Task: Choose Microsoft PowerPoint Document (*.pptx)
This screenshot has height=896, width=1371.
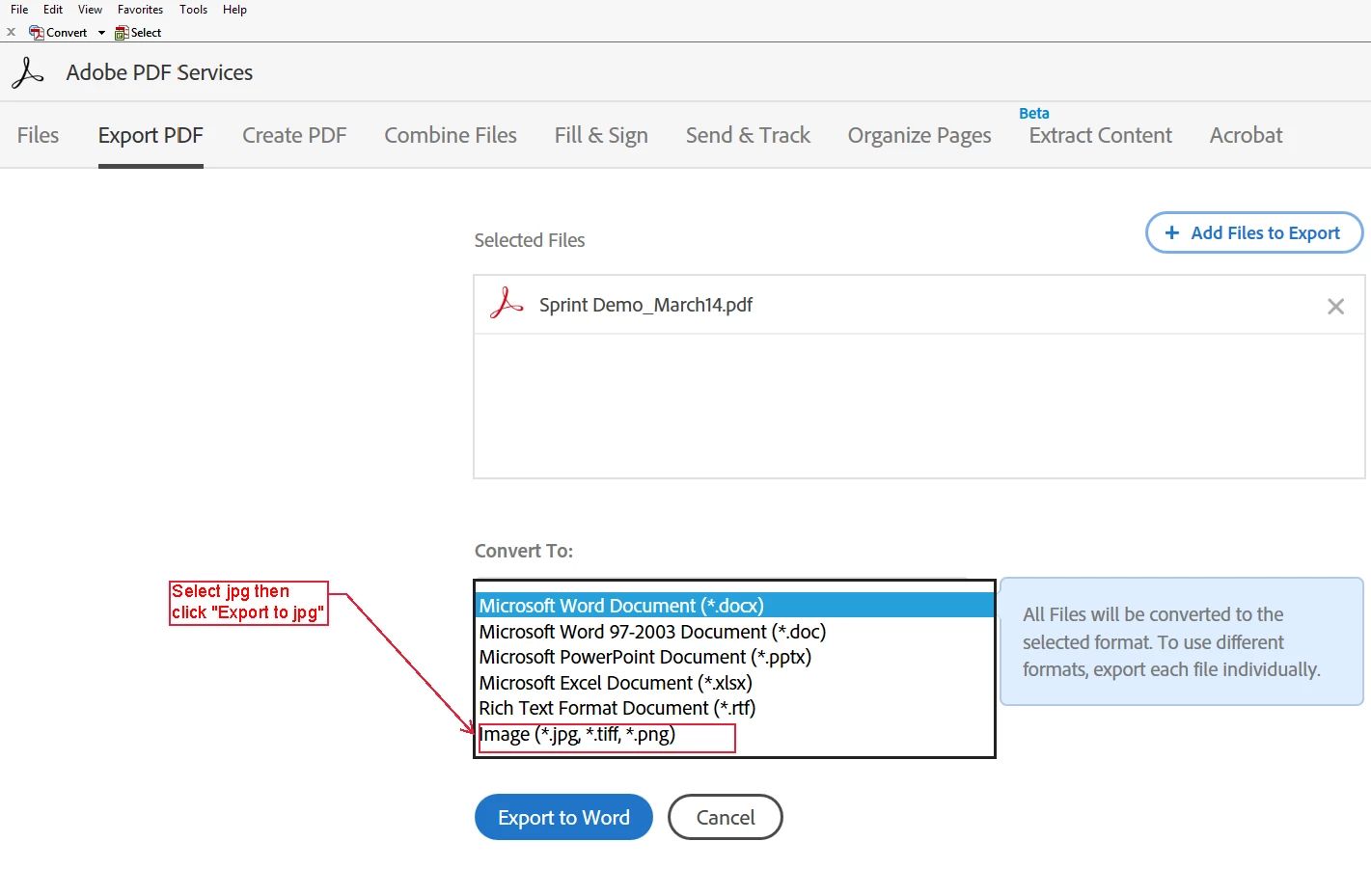Action: (735, 657)
